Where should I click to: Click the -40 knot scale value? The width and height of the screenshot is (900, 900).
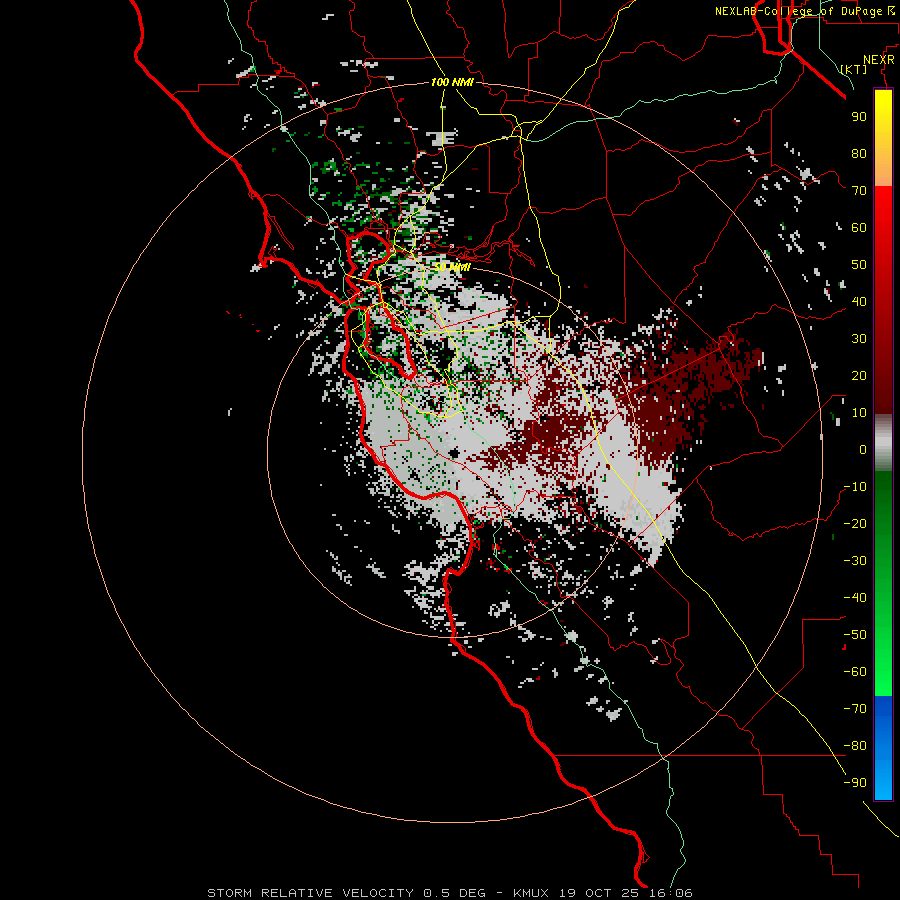coord(855,598)
